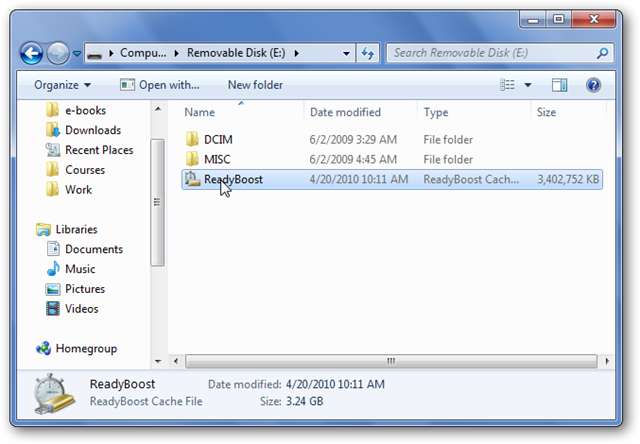Expand the arrow before Computer breadcrumb

(111, 53)
